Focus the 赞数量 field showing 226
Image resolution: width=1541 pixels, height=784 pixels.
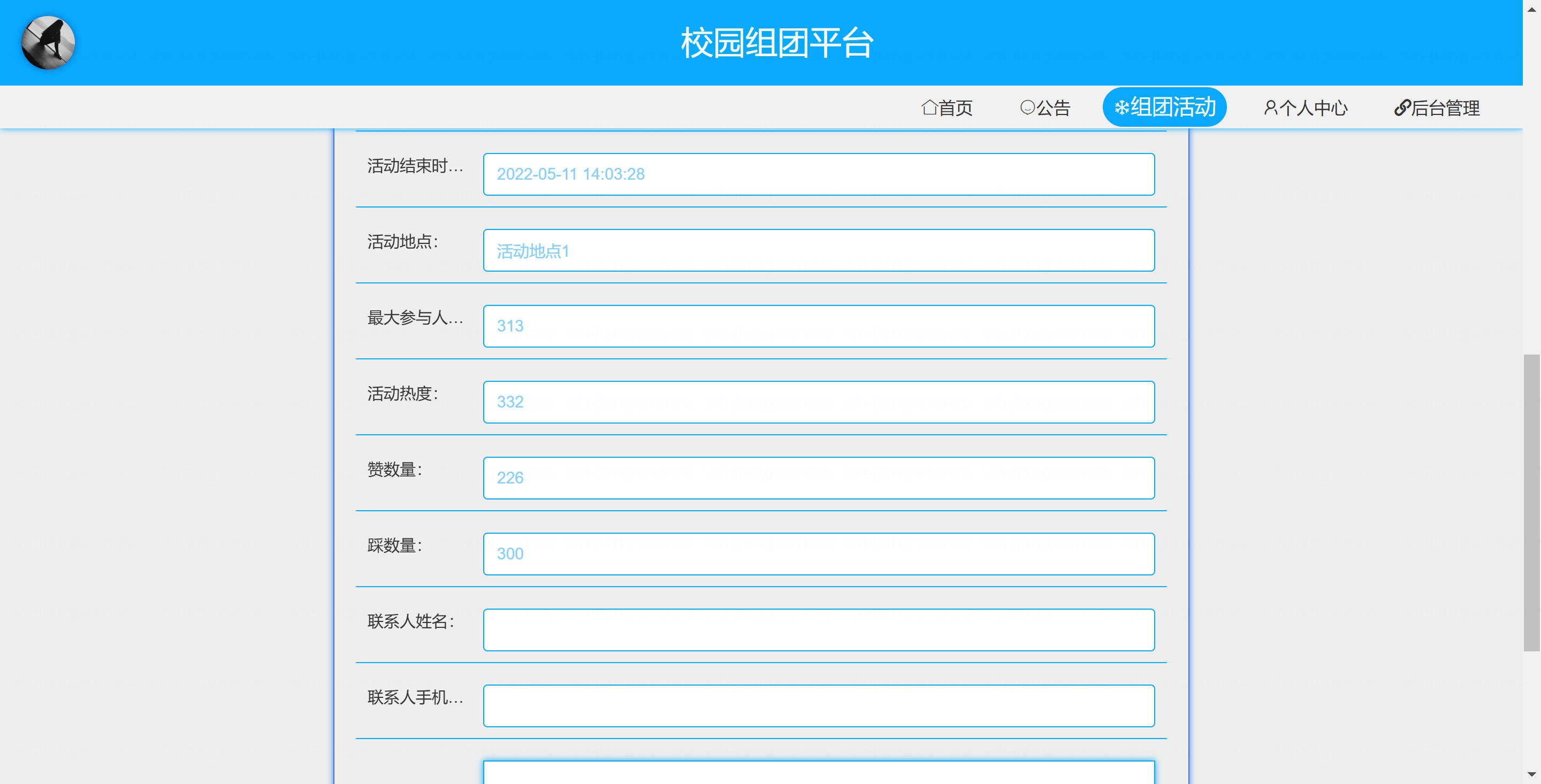(x=818, y=478)
